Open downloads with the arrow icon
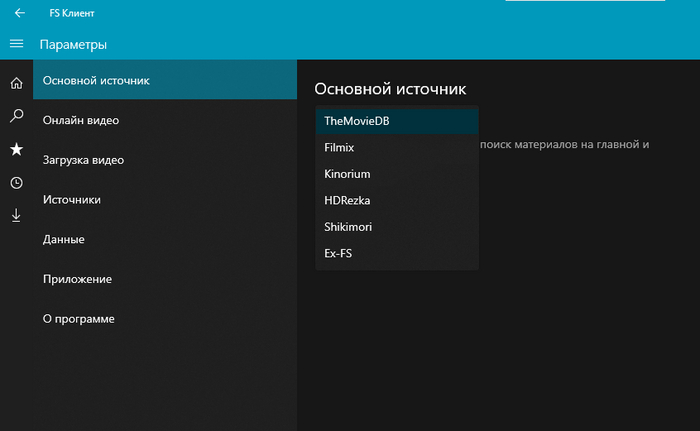The image size is (700, 431). tap(16, 215)
